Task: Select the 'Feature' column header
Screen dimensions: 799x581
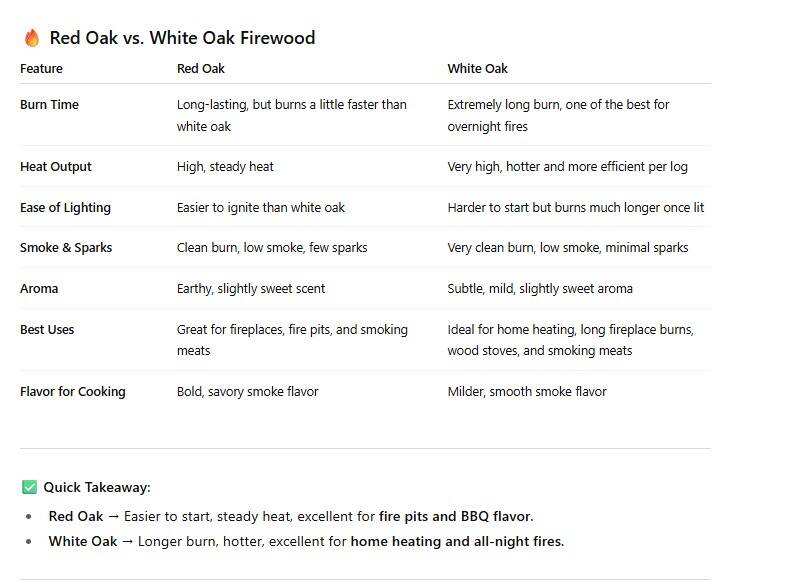Action: (41, 69)
